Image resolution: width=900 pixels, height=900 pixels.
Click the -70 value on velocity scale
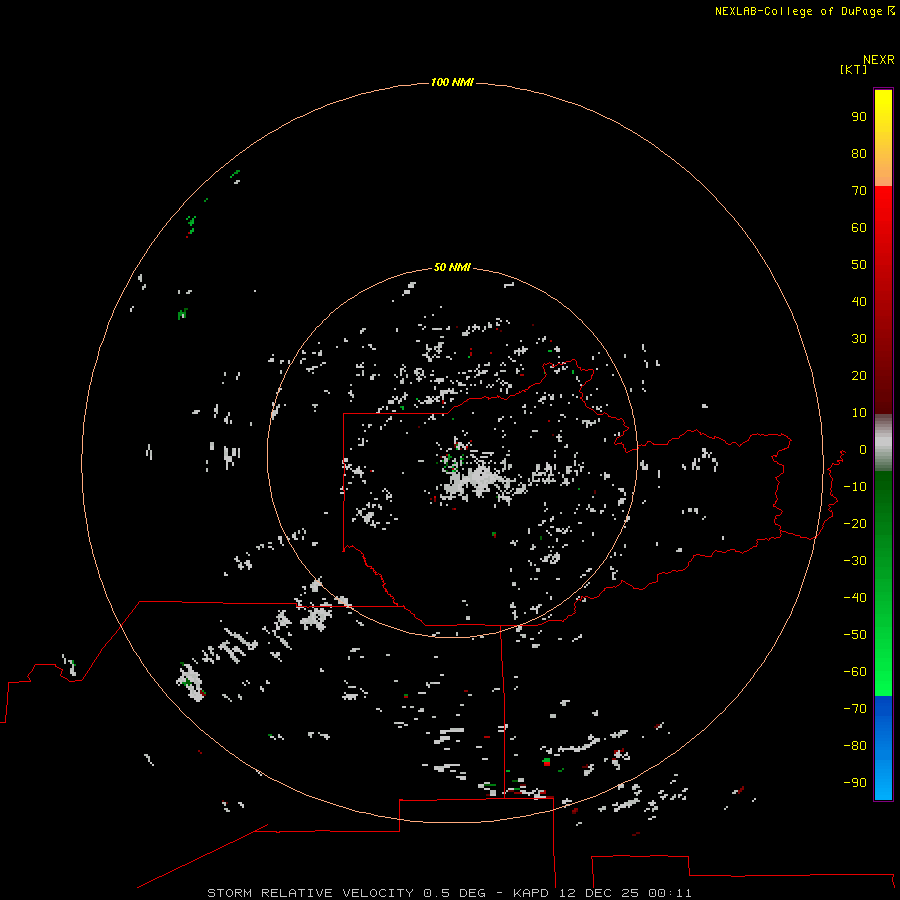pos(855,708)
